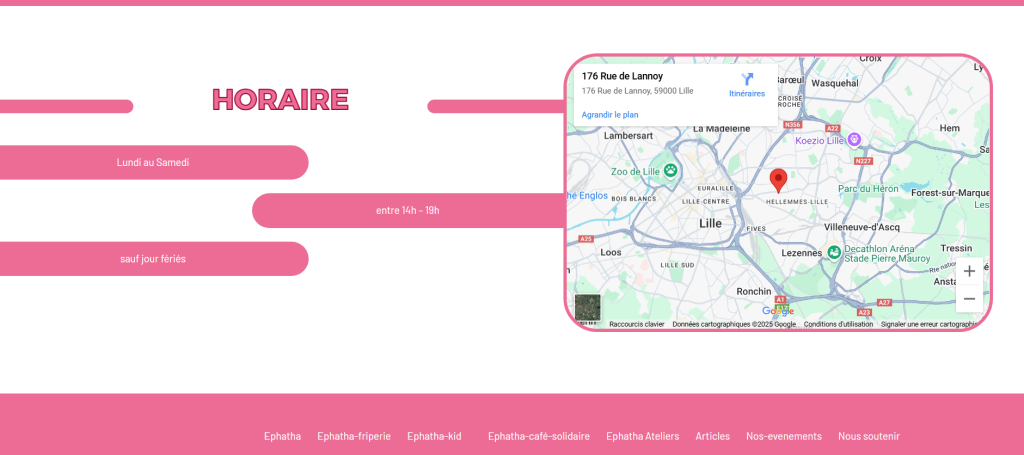Zoom in on the map
The image size is (1024, 455).
pos(969,271)
